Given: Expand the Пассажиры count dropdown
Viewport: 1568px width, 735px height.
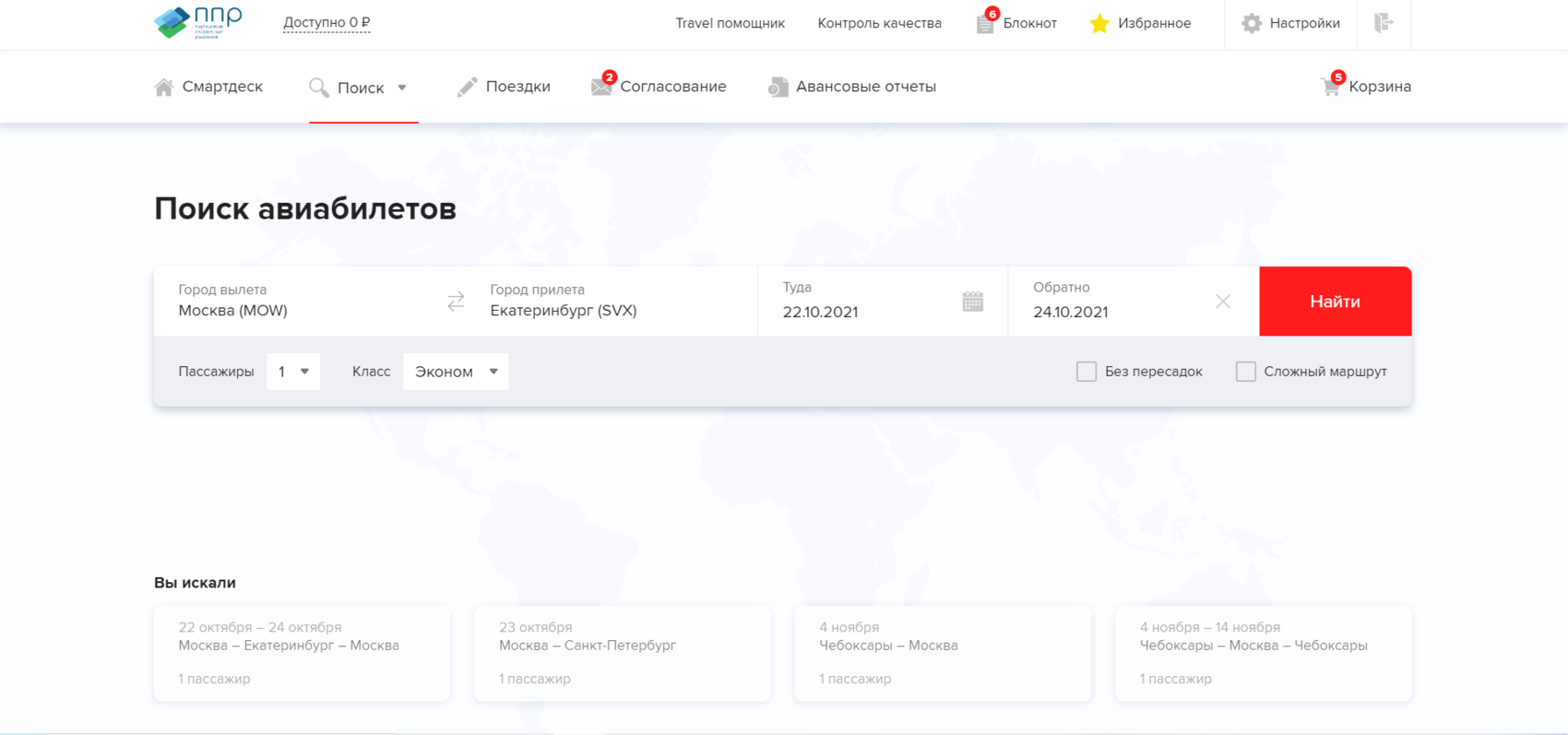Looking at the screenshot, I should point(292,372).
